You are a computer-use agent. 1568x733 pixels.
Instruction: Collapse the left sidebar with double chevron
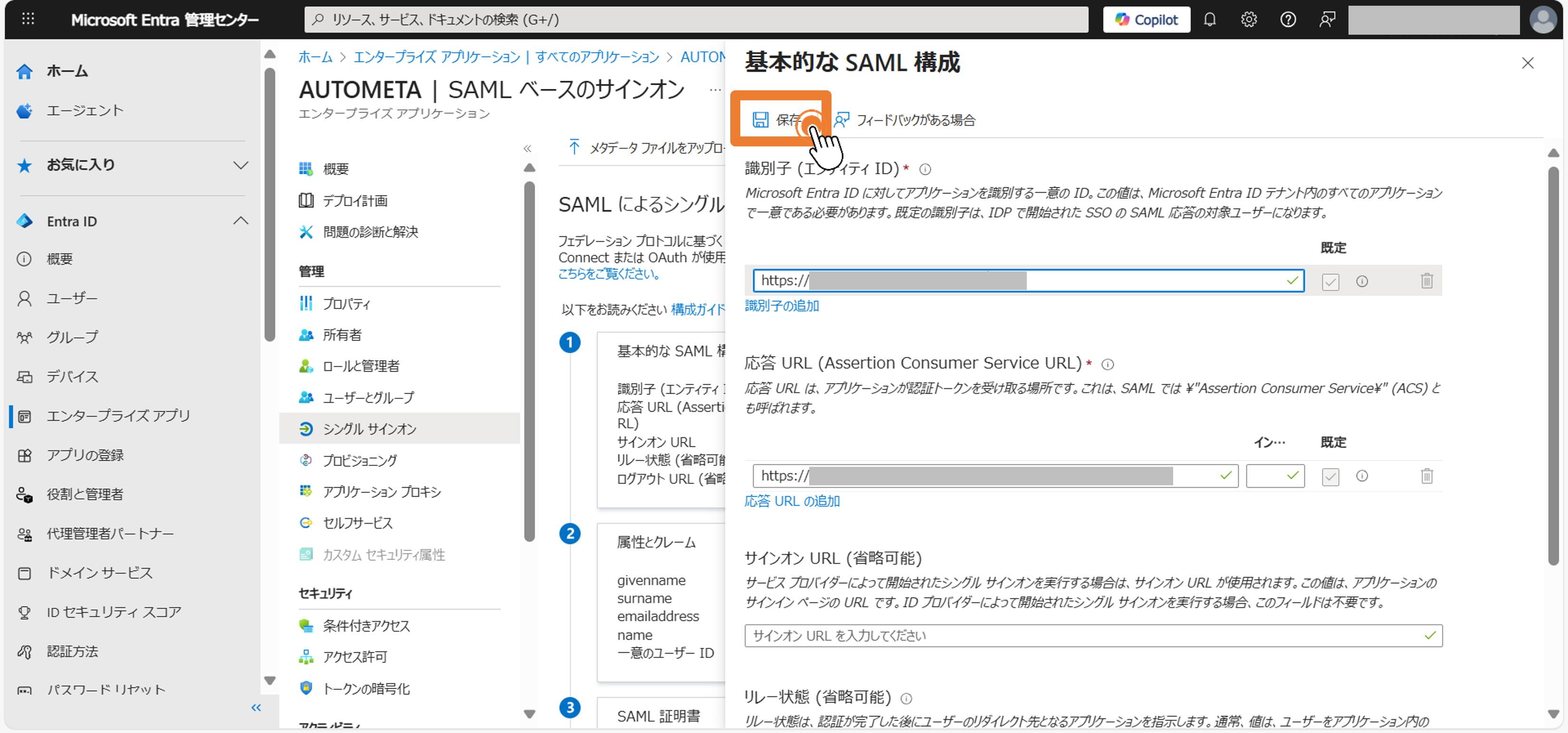pyautogui.click(x=256, y=707)
